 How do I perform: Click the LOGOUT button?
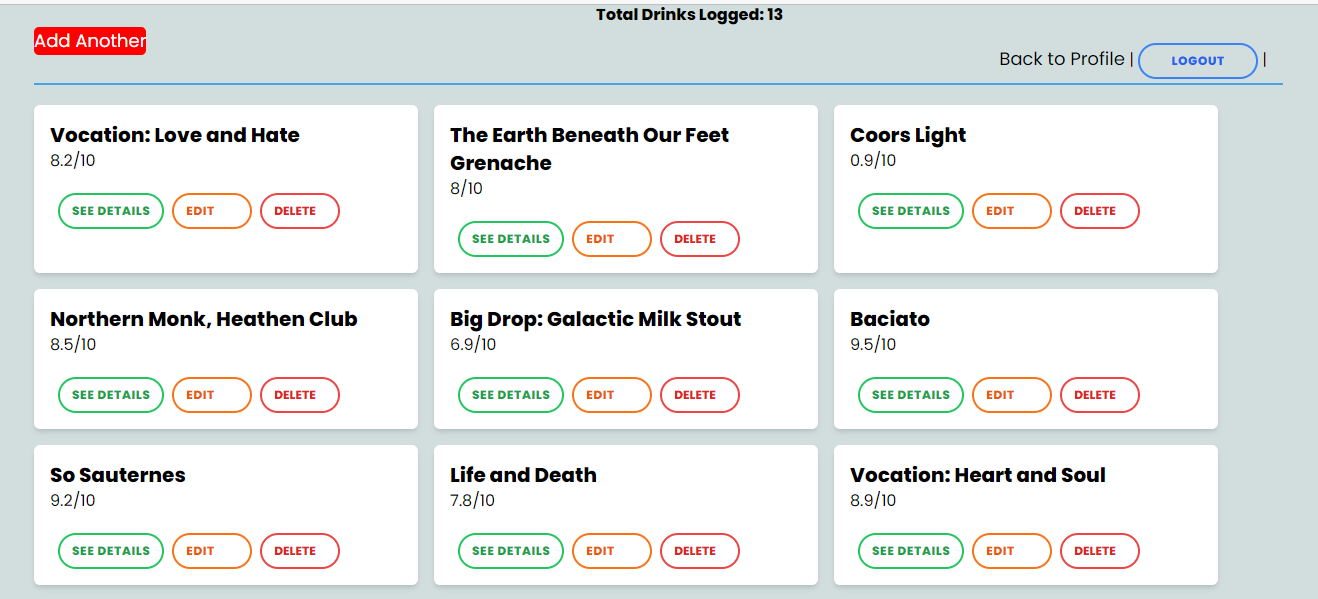1197,60
